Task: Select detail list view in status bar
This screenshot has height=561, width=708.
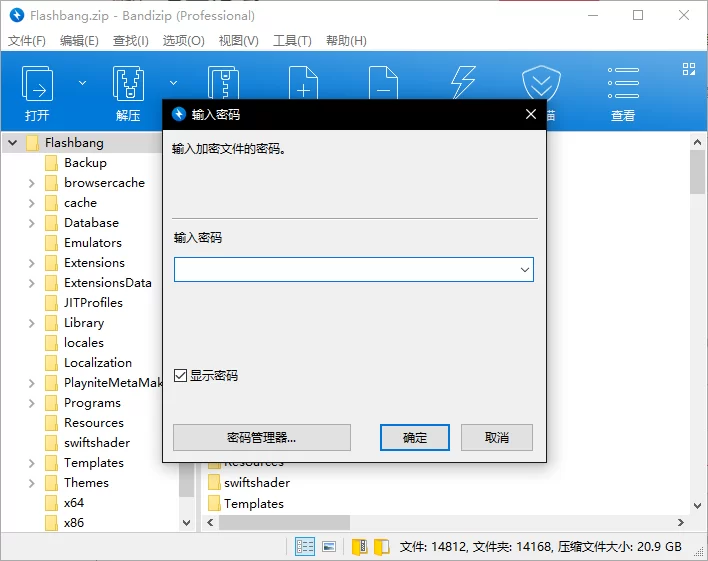Action: pyautogui.click(x=305, y=547)
